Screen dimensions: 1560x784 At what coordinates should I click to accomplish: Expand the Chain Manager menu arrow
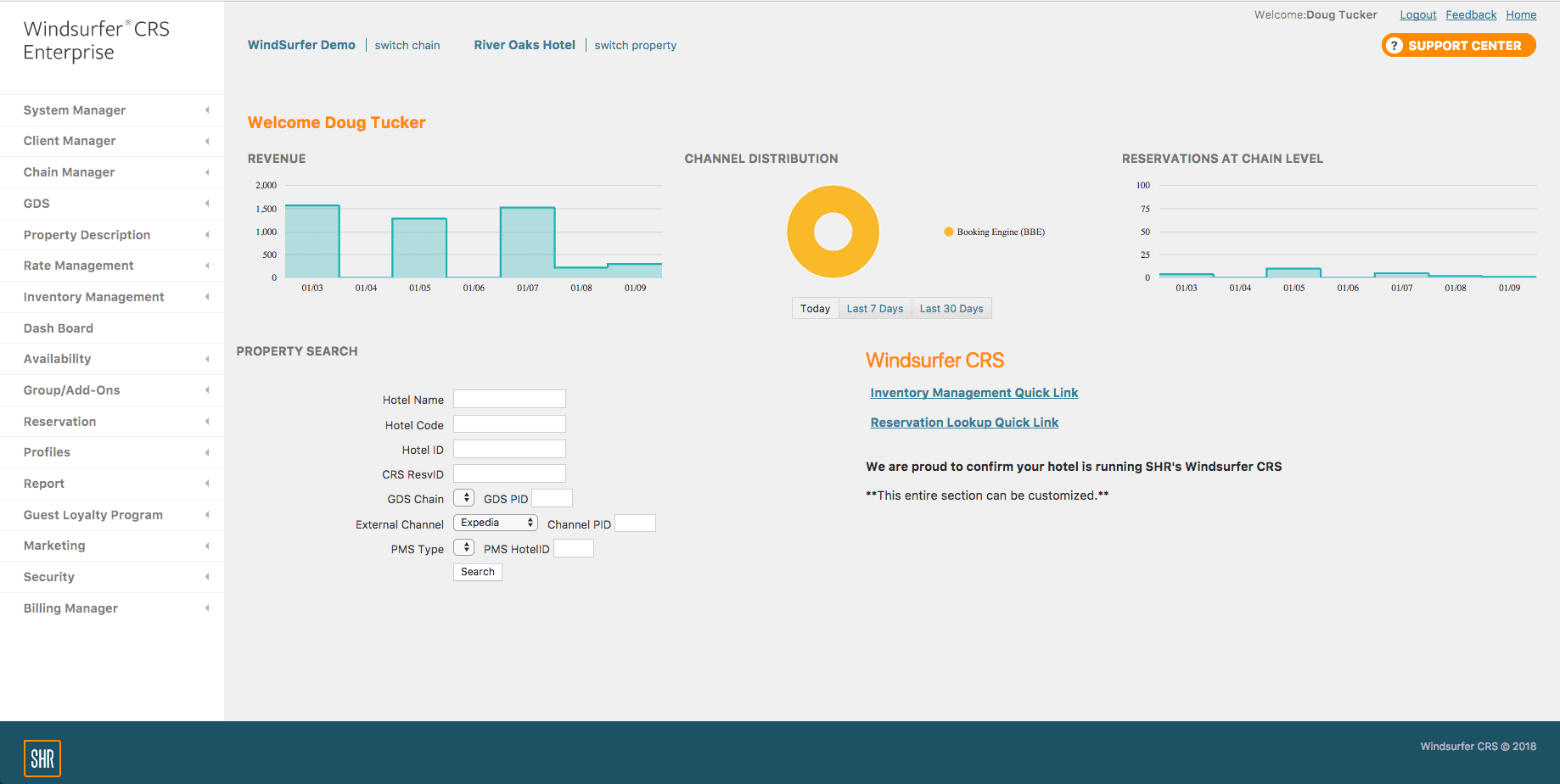pos(207,172)
